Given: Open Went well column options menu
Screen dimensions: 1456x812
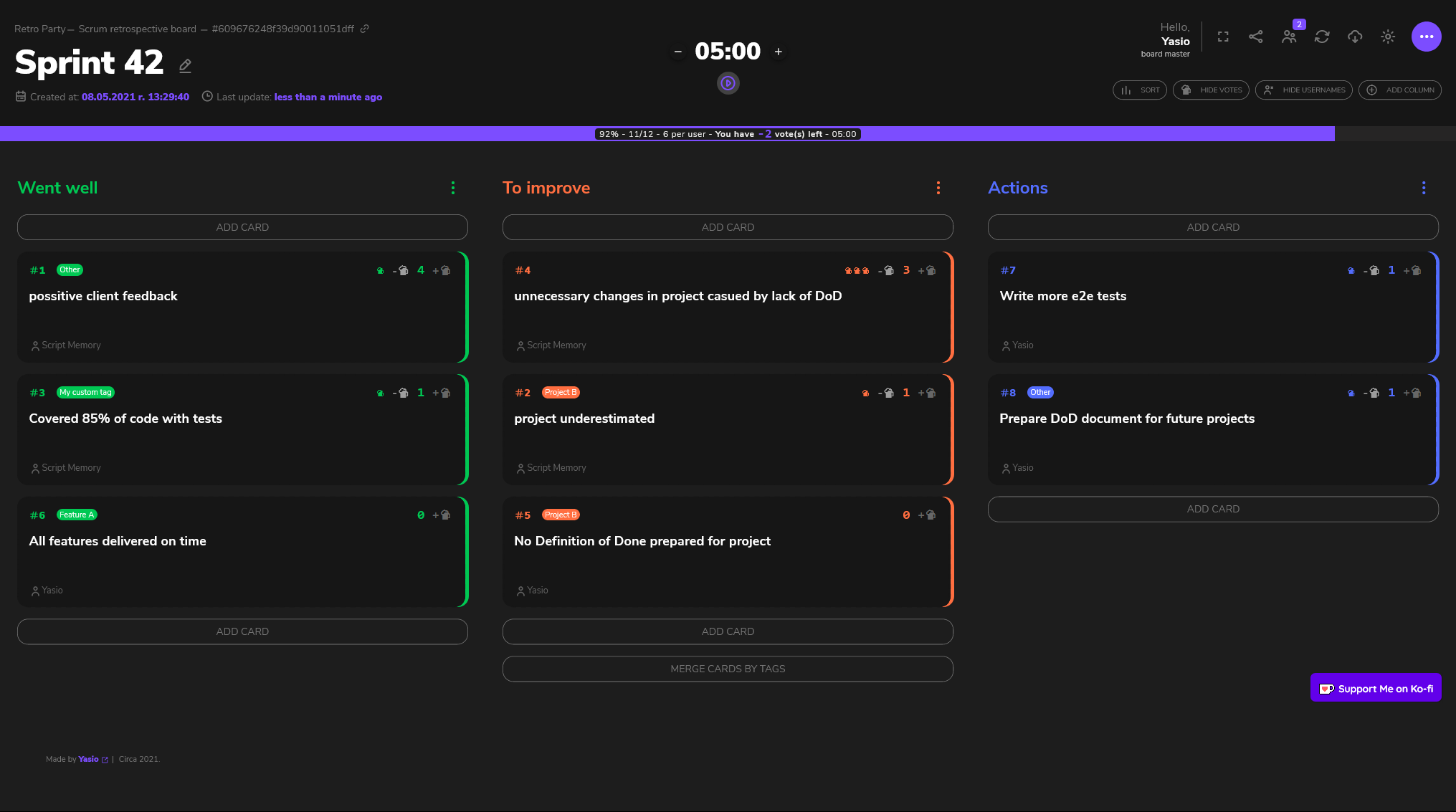Looking at the screenshot, I should point(453,188).
